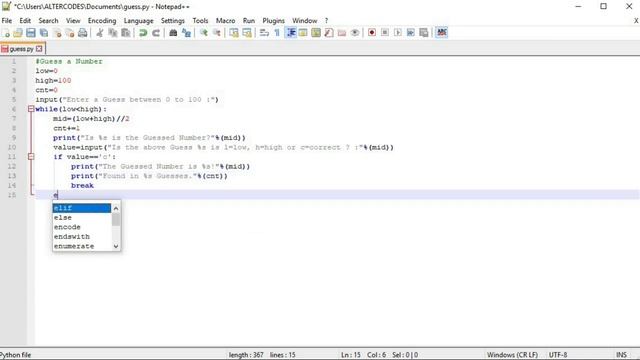Open the Run menu
The width and height of the screenshot is (640, 360).
[249, 20]
